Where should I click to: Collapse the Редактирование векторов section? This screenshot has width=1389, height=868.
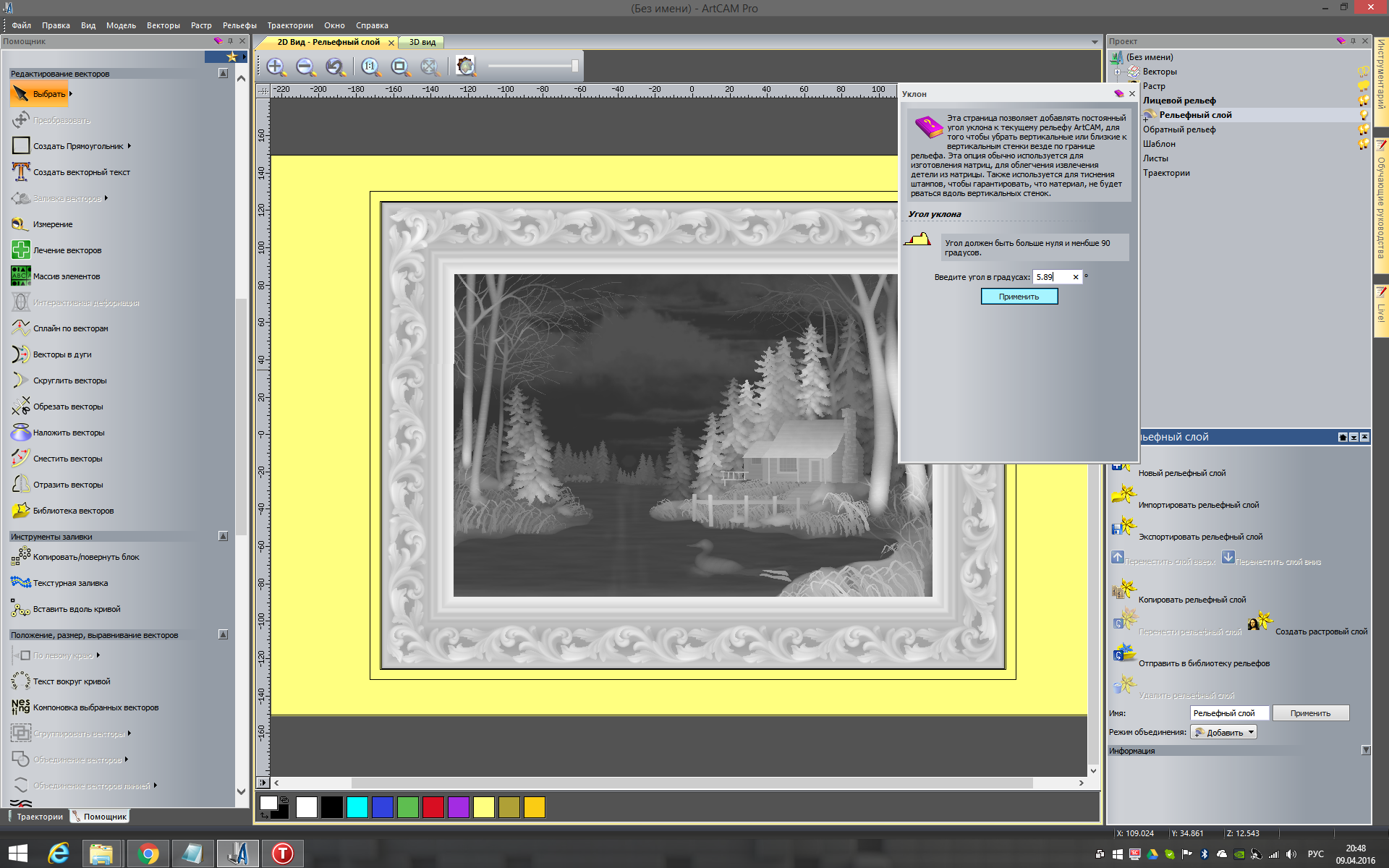(223, 73)
